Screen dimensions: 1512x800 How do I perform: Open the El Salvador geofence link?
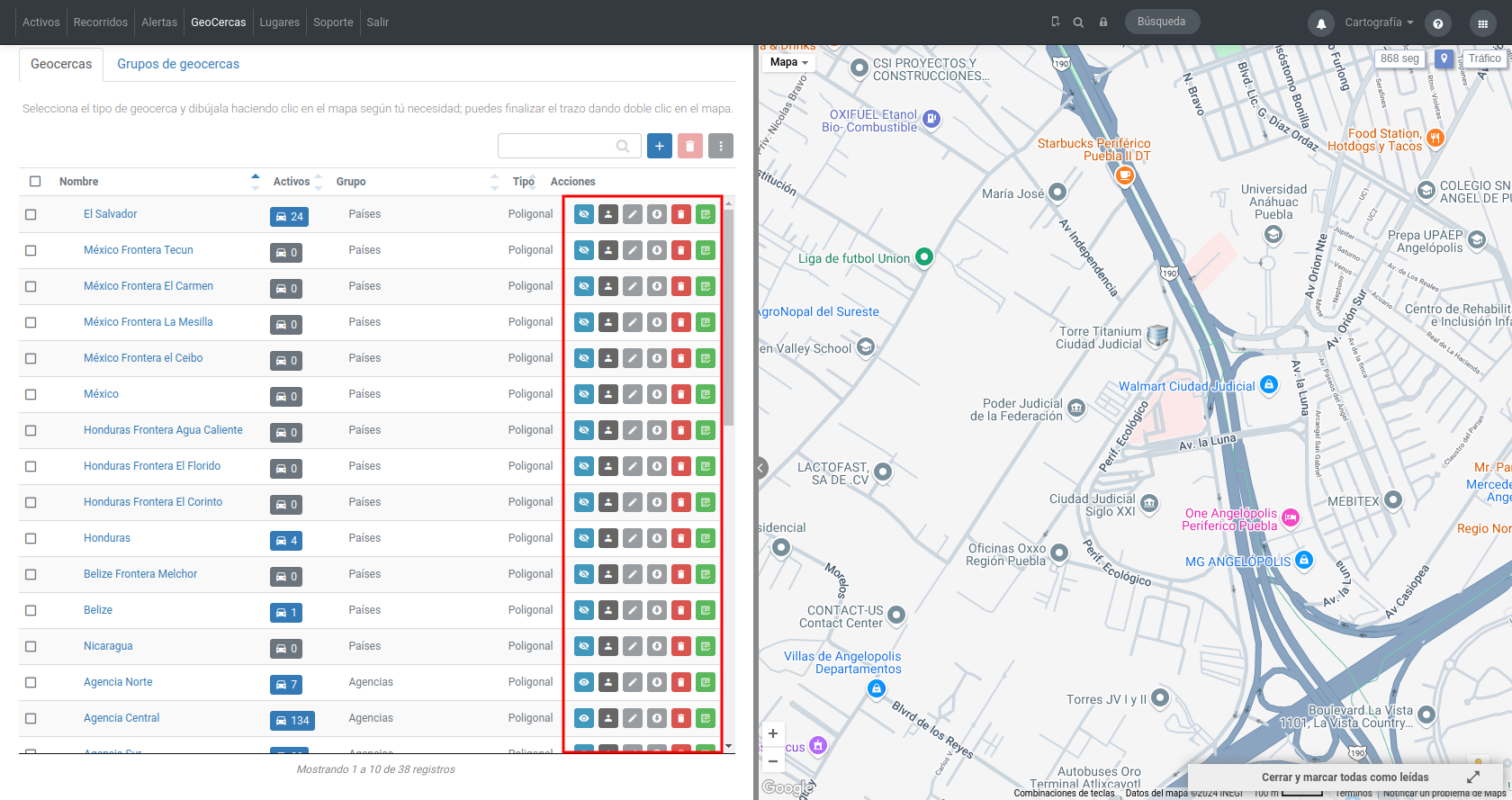click(x=111, y=214)
